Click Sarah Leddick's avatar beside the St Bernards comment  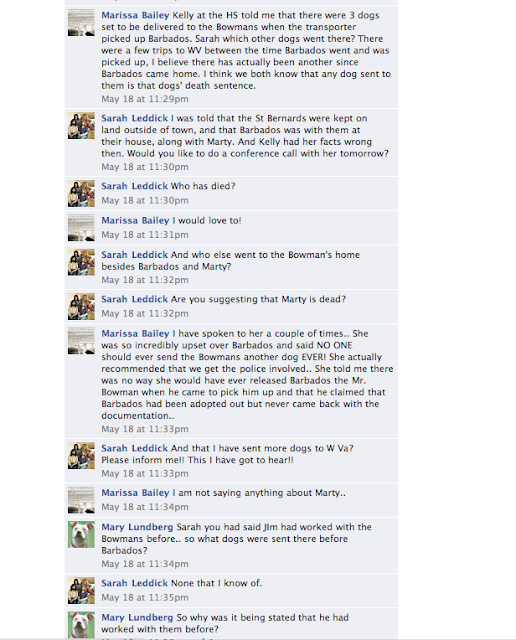(81, 126)
